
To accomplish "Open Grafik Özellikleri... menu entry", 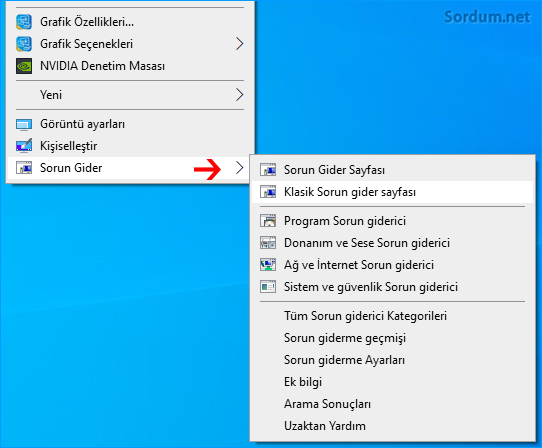I will click(130, 22).
